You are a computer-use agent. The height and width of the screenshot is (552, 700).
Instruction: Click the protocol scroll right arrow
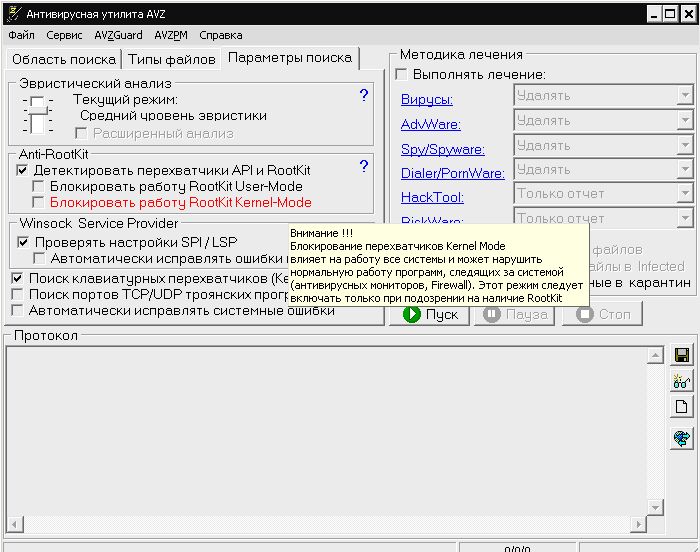638,524
